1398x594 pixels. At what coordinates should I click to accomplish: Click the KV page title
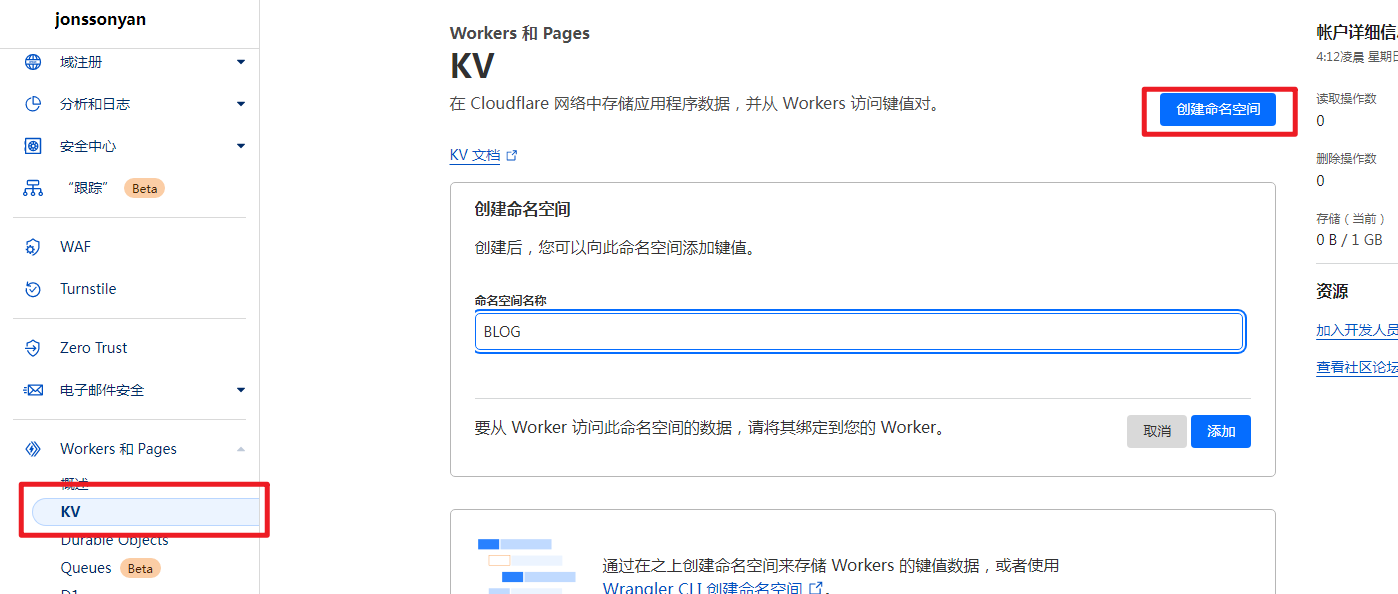click(472, 67)
